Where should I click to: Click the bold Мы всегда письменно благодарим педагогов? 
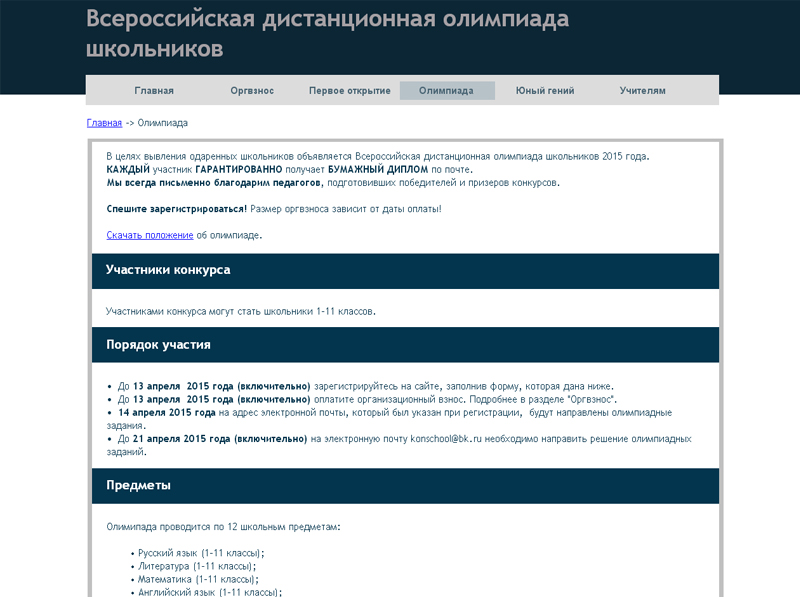point(215,183)
